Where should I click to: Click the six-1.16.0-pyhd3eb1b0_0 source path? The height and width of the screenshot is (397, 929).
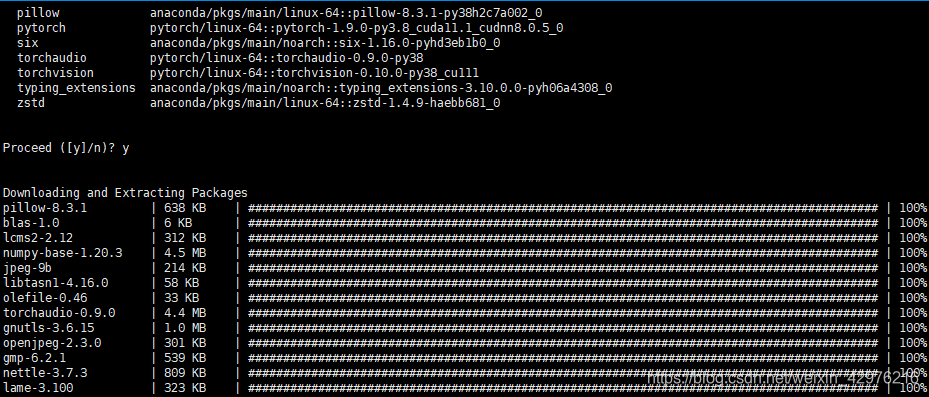point(325,43)
